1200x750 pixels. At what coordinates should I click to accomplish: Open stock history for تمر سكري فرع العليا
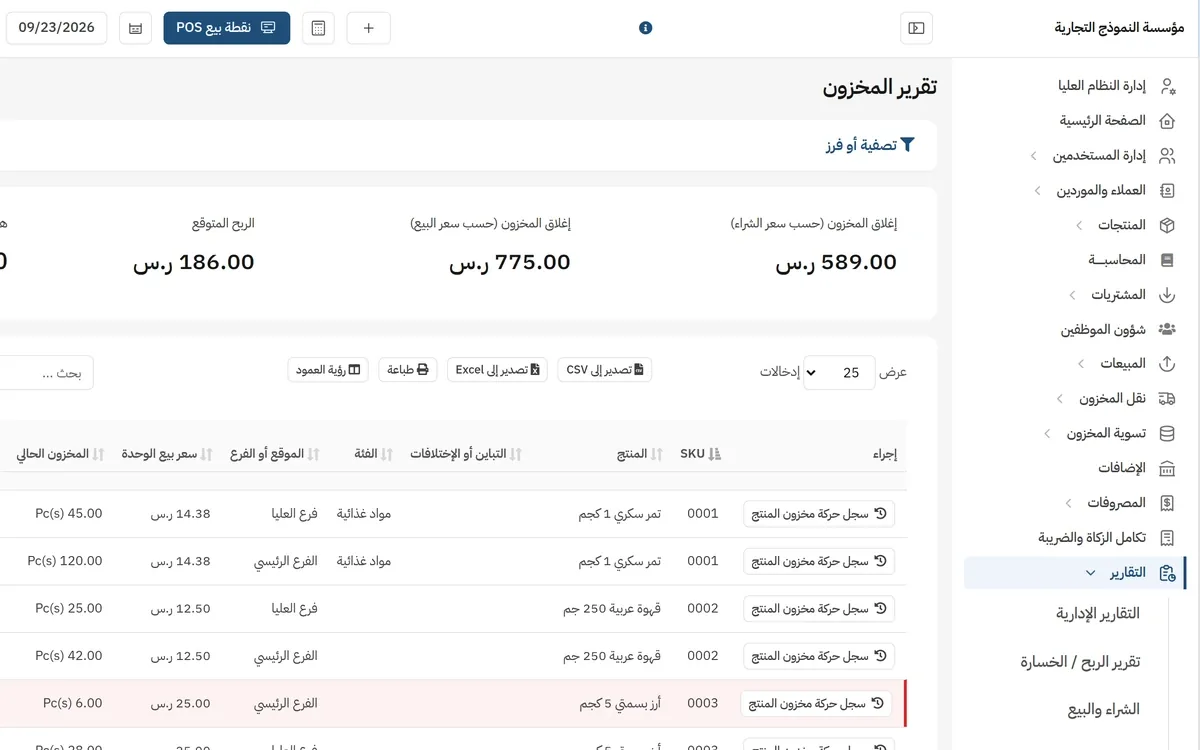(x=819, y=513)
